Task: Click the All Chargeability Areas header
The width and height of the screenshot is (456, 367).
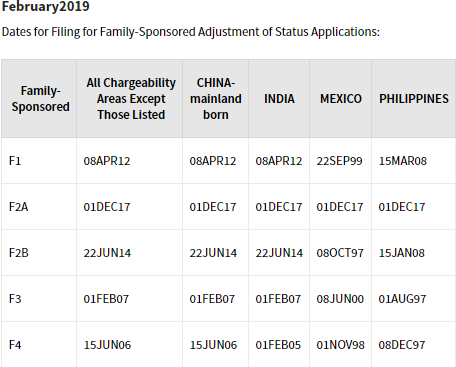Action: point(131,99)
